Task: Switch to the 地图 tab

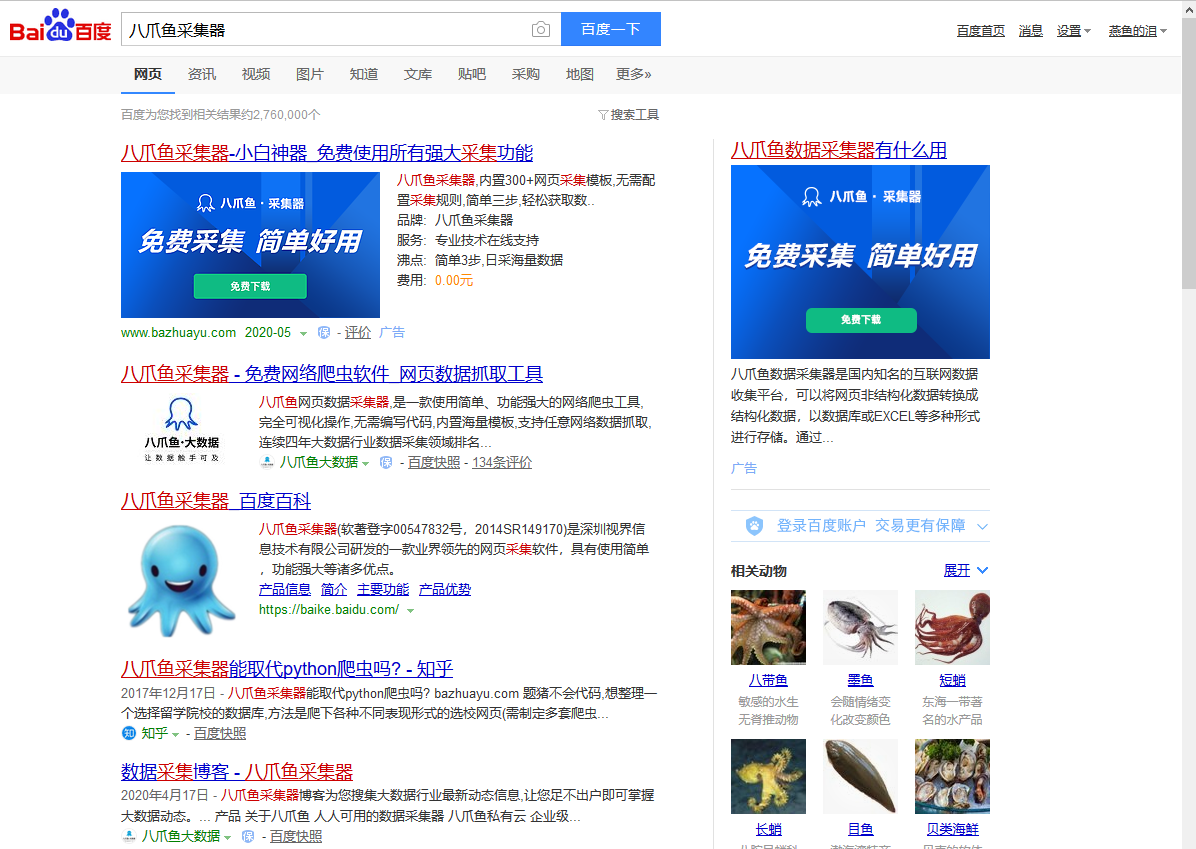Action: click(x=580, y=74)
